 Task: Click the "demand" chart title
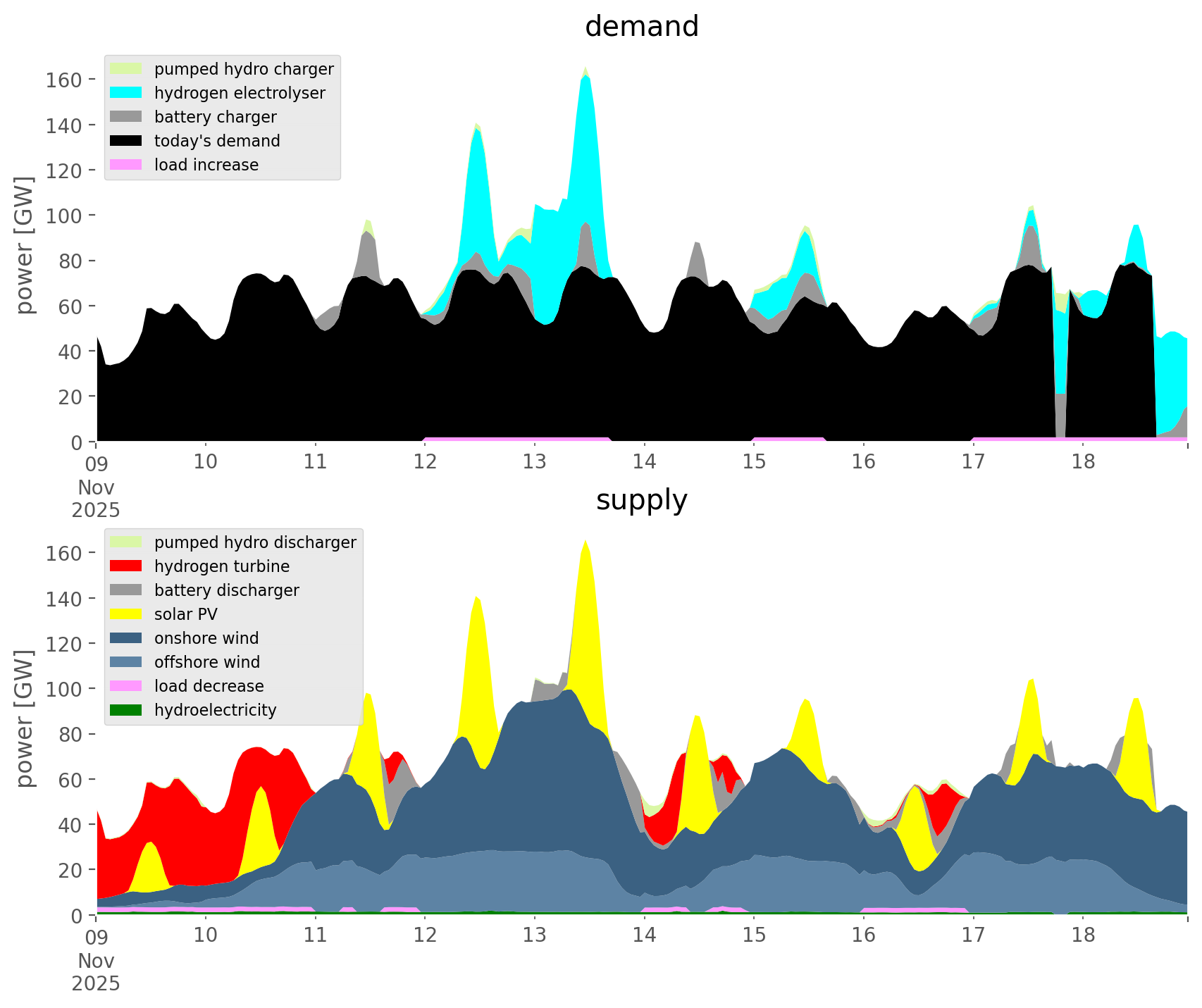point(641,27)
